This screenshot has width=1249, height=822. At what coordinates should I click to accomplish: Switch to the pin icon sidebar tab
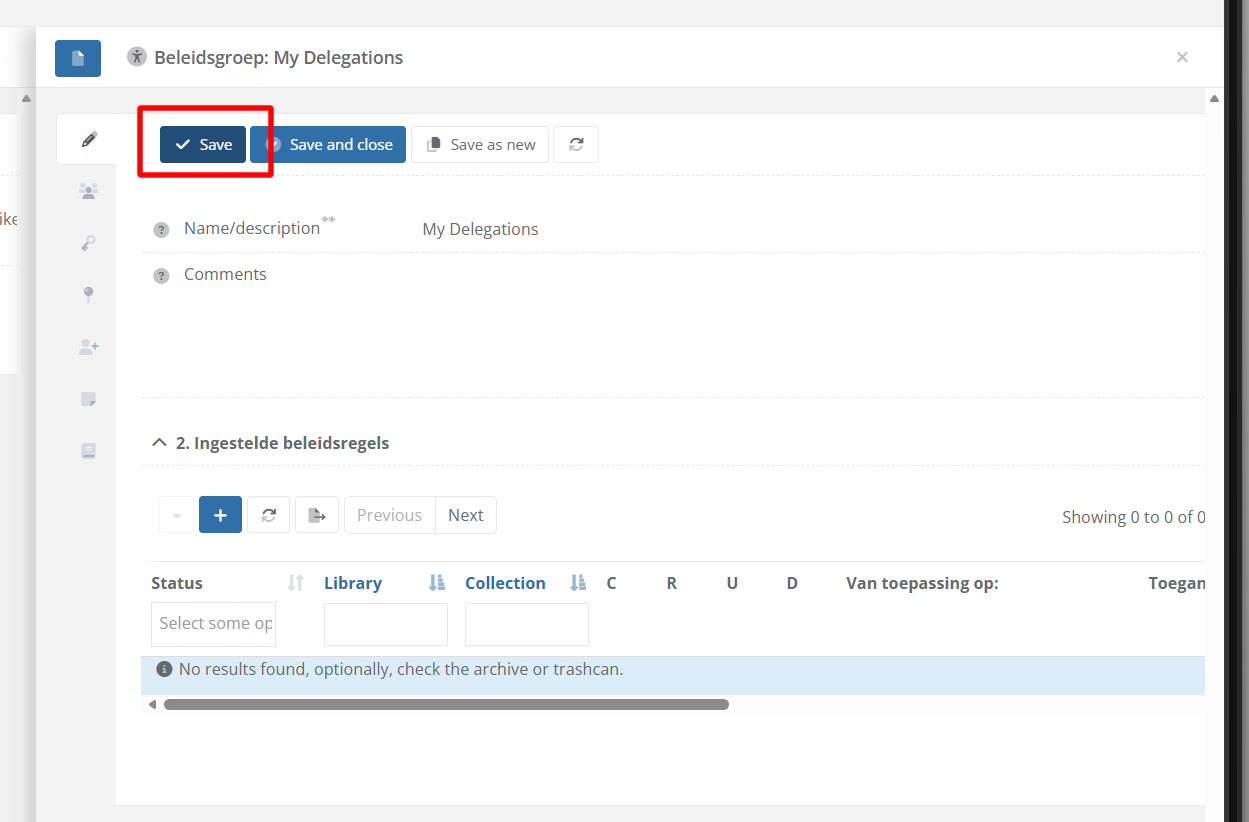(89, 294)
